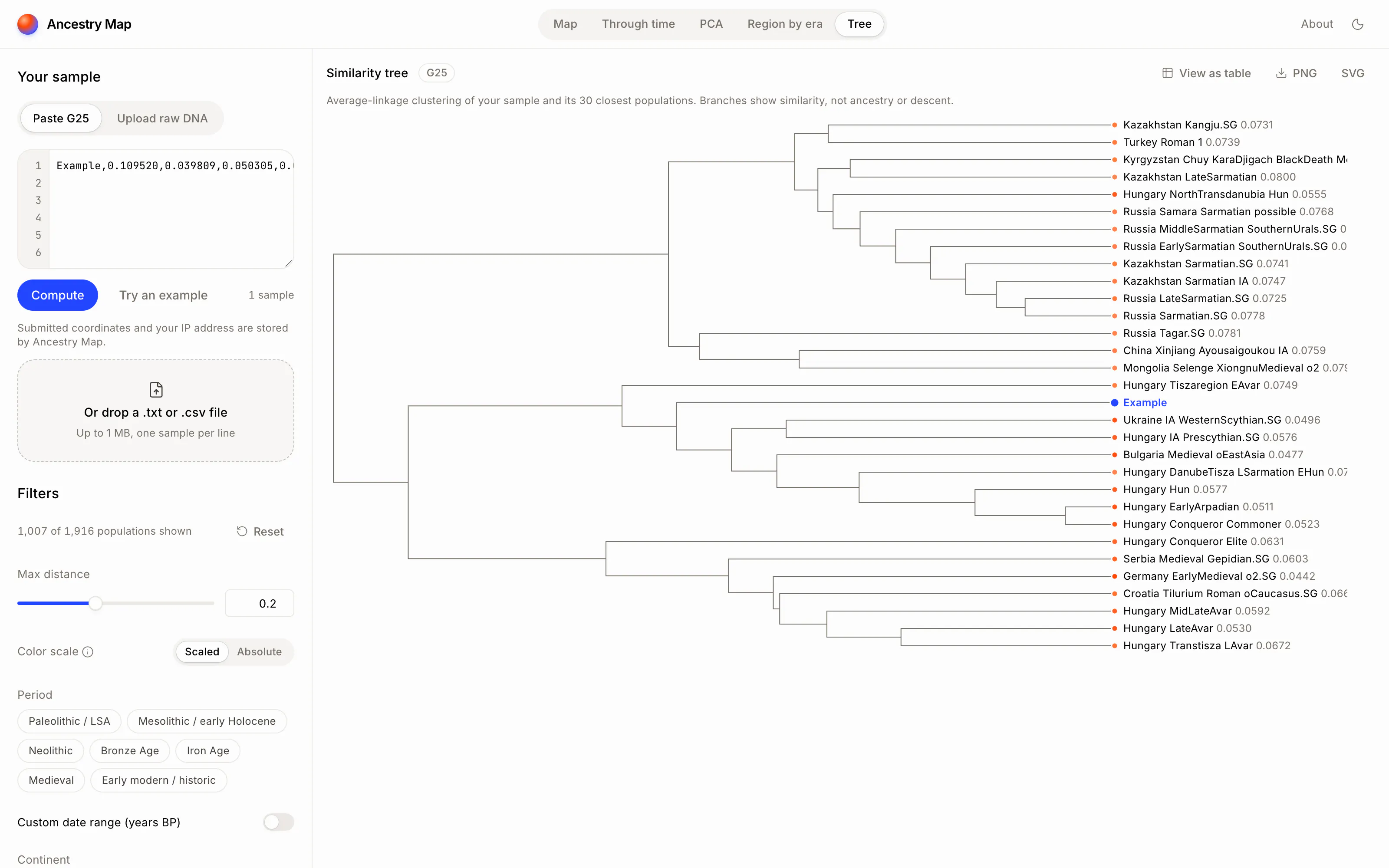Select the Upload raw DNA option
1389x868 pixels.
tap(162, 118)
